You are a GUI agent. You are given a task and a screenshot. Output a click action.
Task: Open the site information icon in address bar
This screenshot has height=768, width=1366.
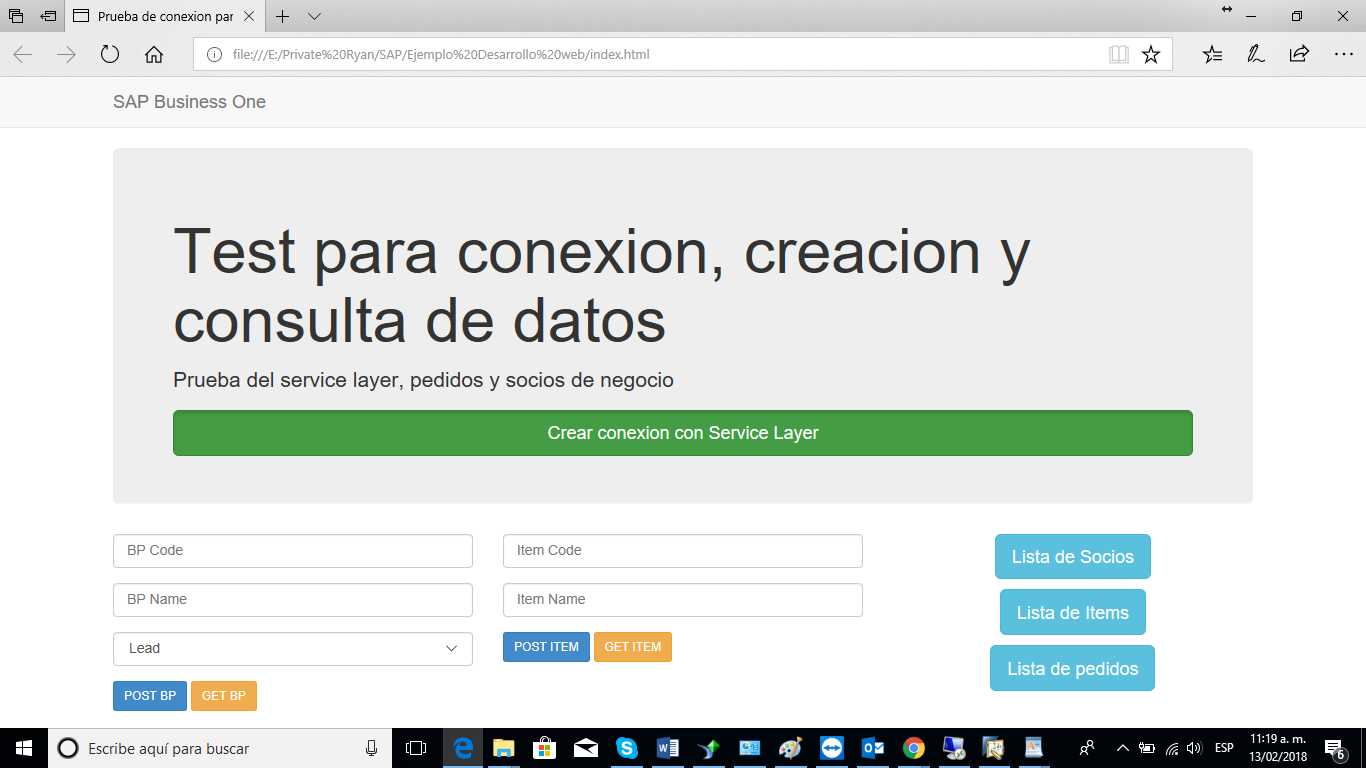point(213,54)
